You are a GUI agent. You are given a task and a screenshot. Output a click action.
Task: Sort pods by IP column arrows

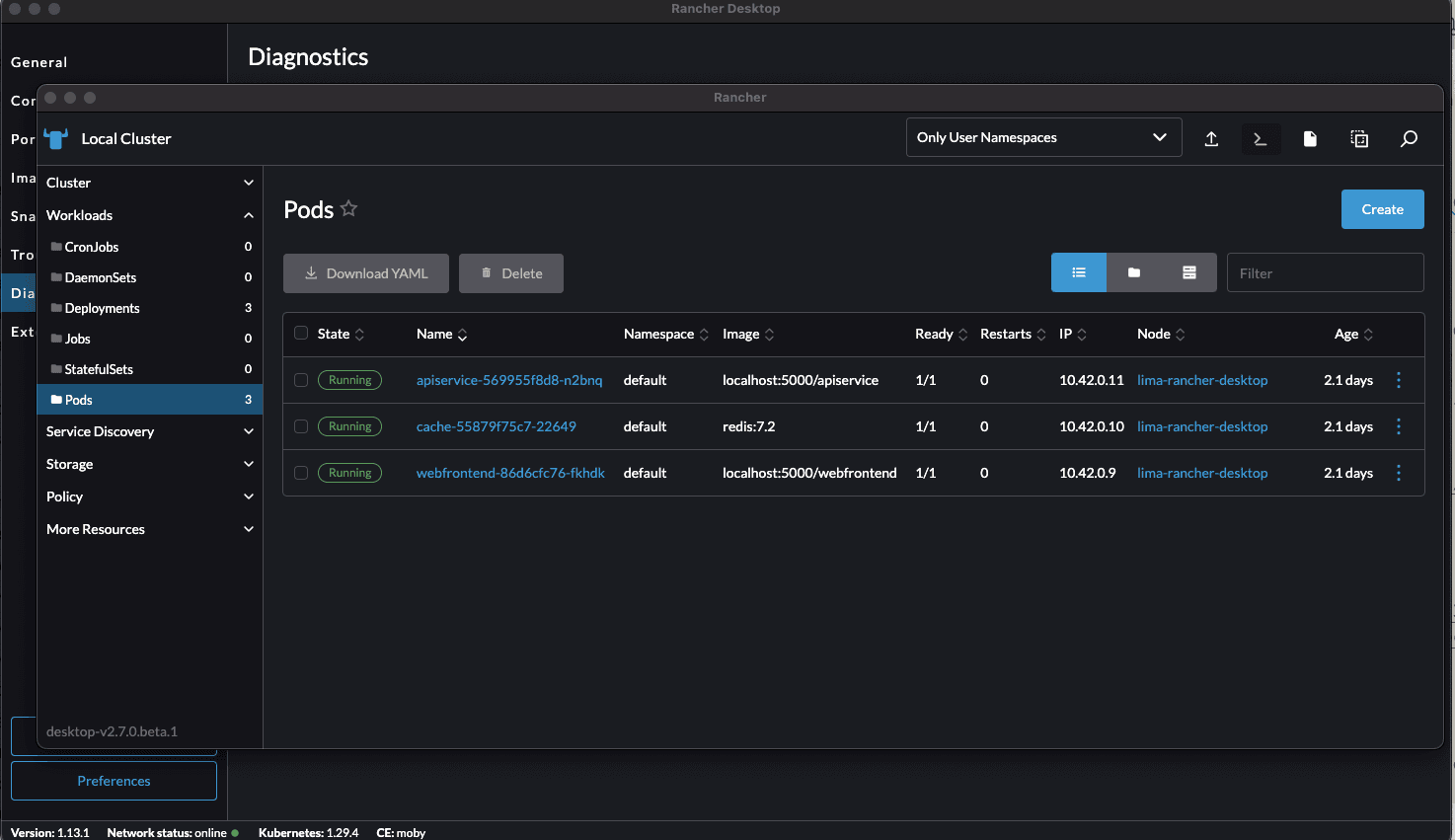click(x=1082, y=335)
